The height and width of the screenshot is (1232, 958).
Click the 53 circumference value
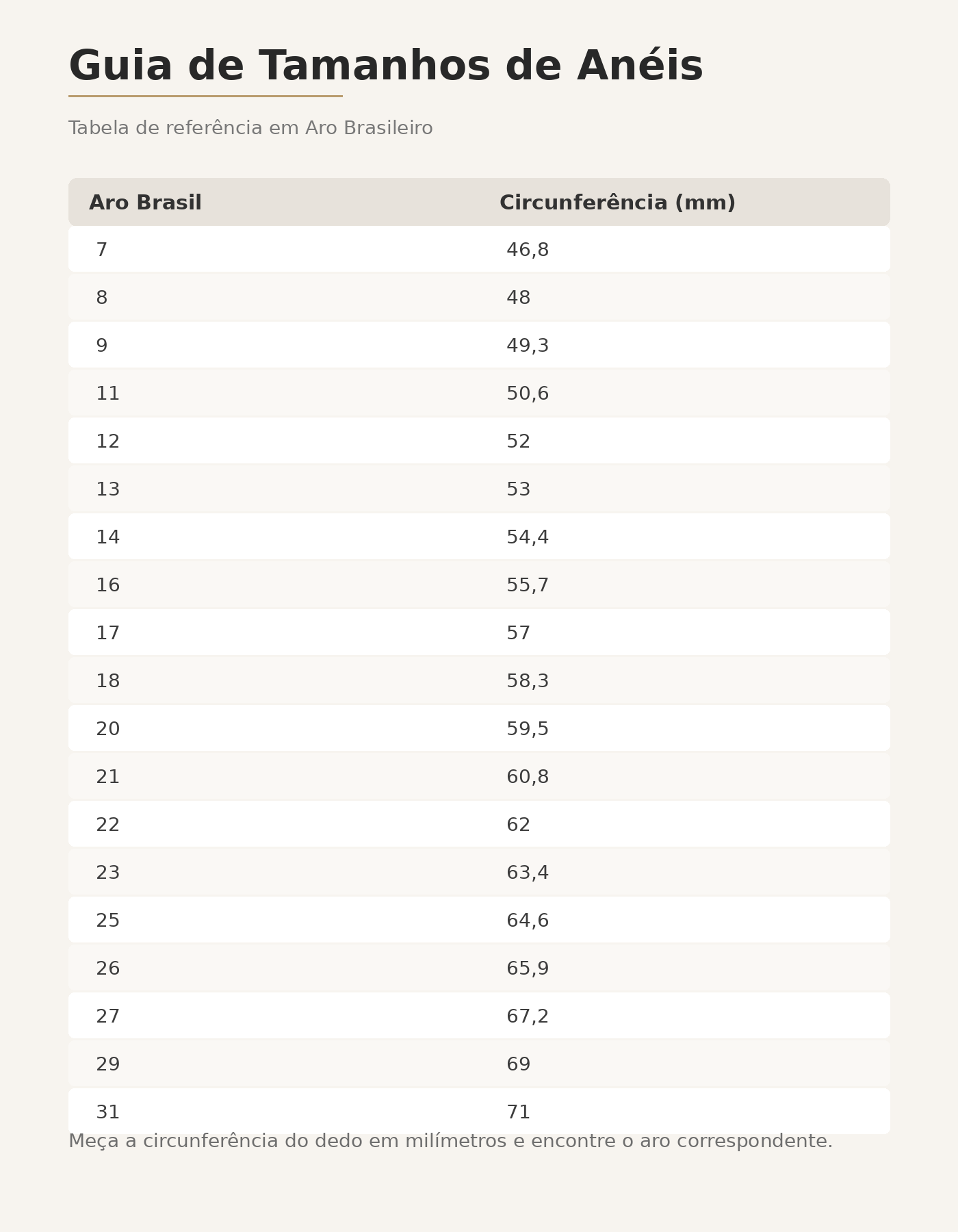pyautogui.click(x=518, y=489)
